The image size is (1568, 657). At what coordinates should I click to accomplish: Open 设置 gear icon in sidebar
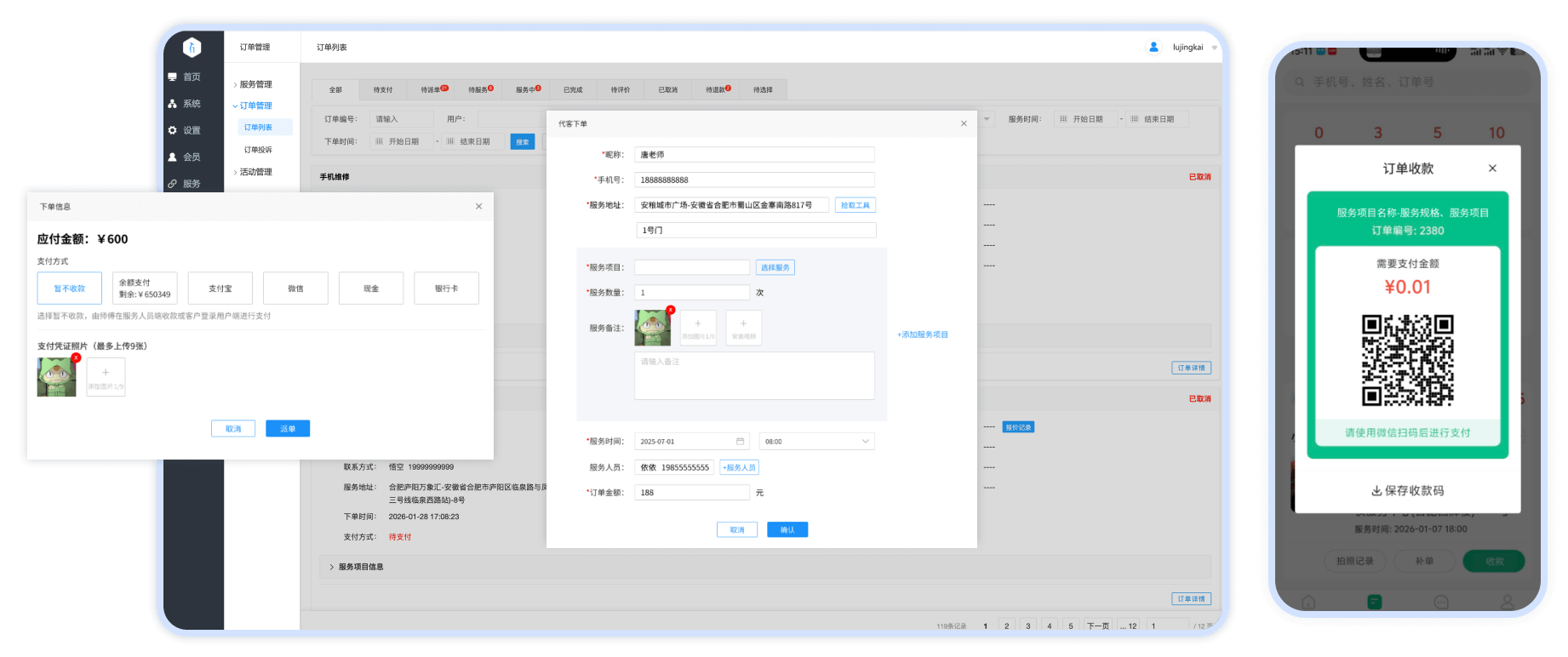tap(173, 130)
